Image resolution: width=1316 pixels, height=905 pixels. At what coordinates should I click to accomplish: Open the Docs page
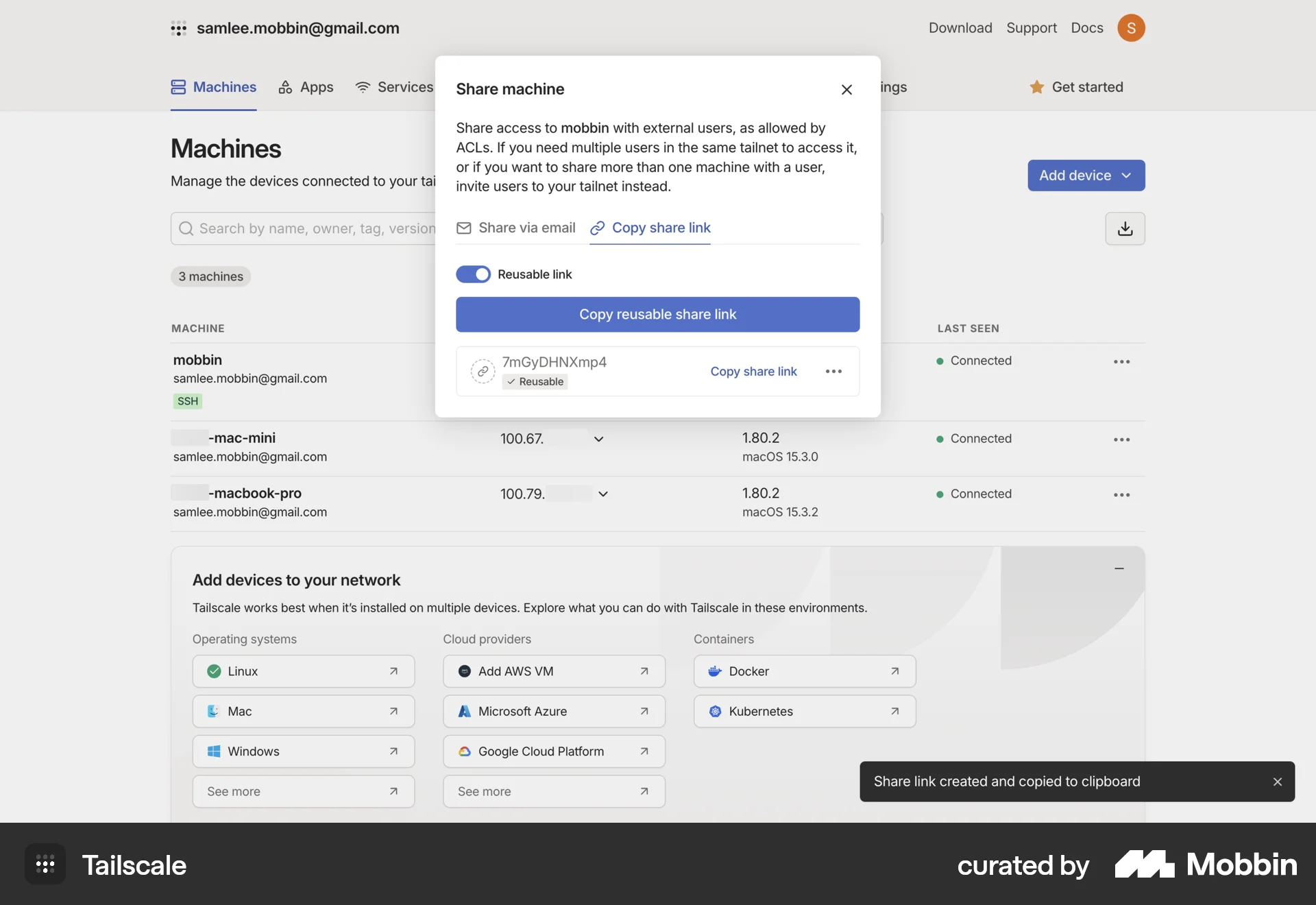1086,28
